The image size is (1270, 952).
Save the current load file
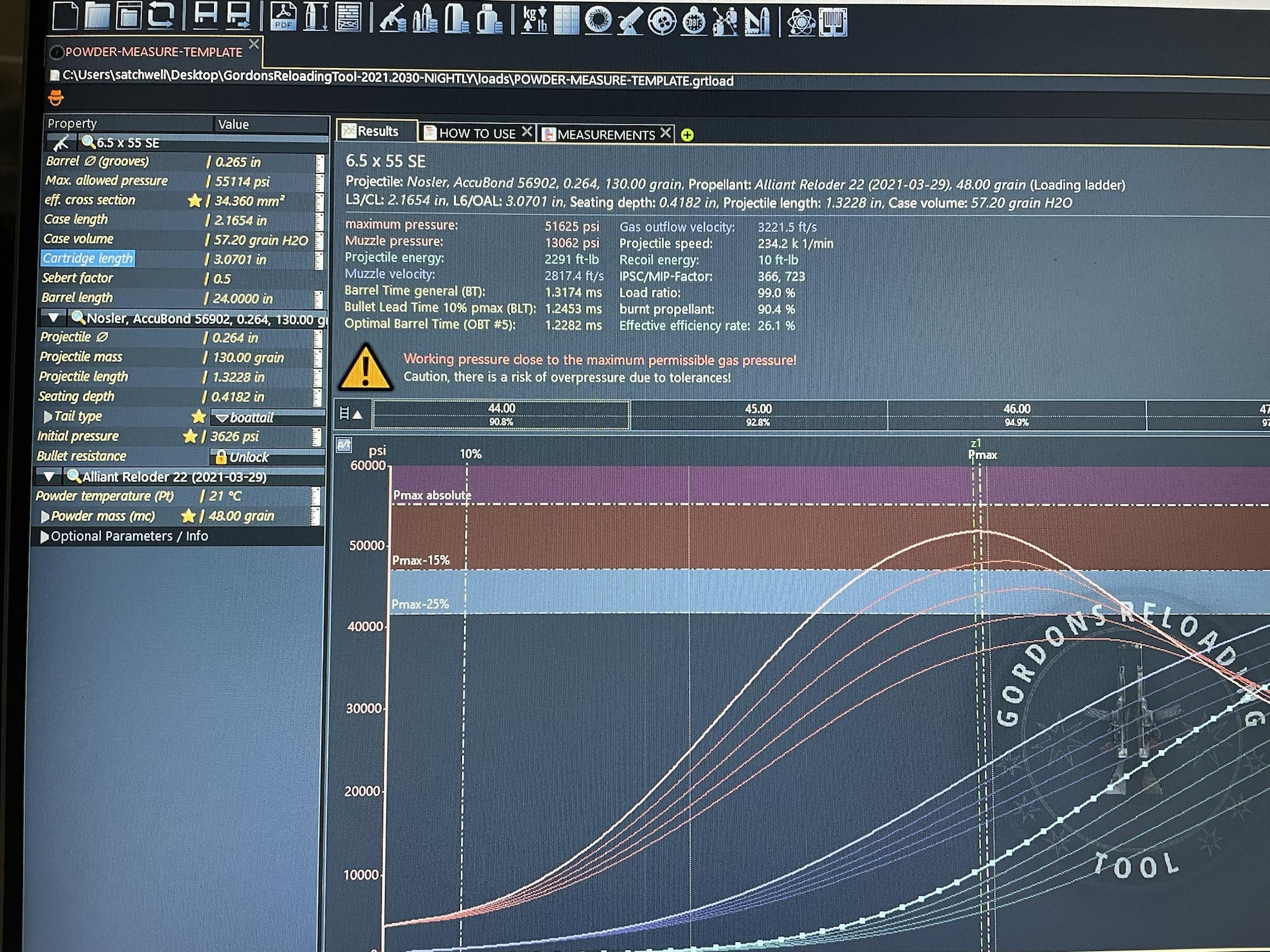[x=205, y=15]
